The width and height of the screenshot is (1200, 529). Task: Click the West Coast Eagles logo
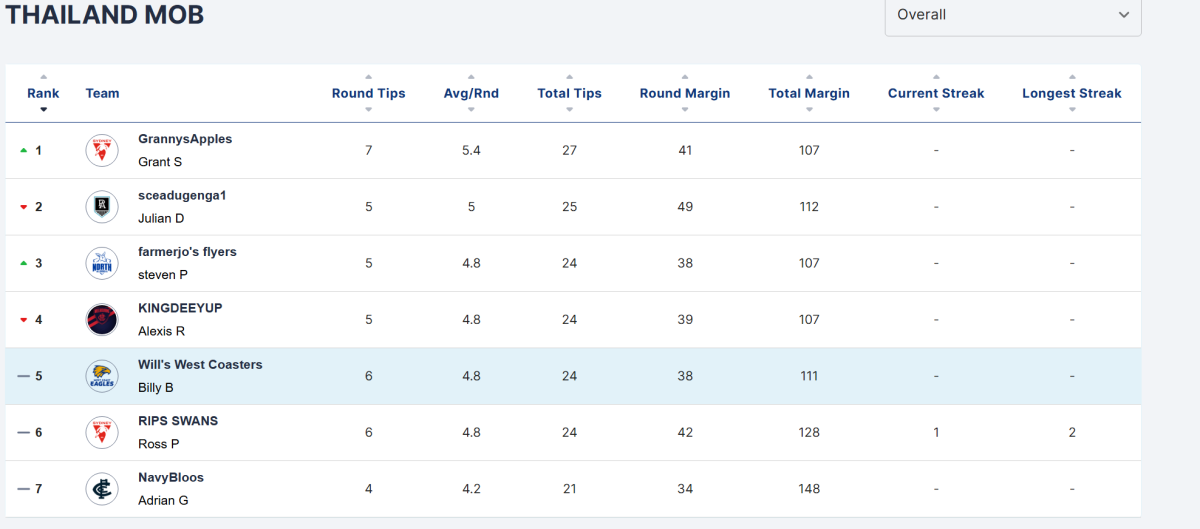[102, 376]
